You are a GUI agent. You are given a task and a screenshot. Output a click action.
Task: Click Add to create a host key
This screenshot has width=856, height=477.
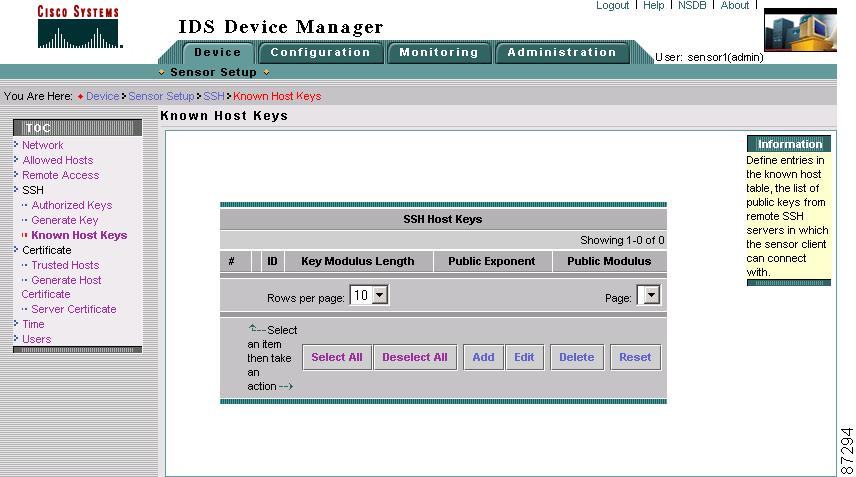click(483, 357)
